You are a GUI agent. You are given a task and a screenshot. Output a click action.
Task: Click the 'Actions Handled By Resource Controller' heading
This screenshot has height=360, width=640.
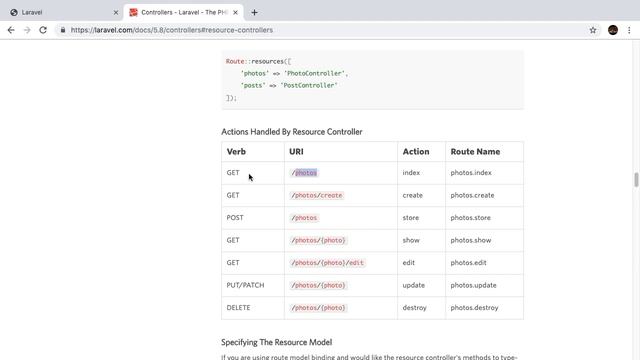292,132
